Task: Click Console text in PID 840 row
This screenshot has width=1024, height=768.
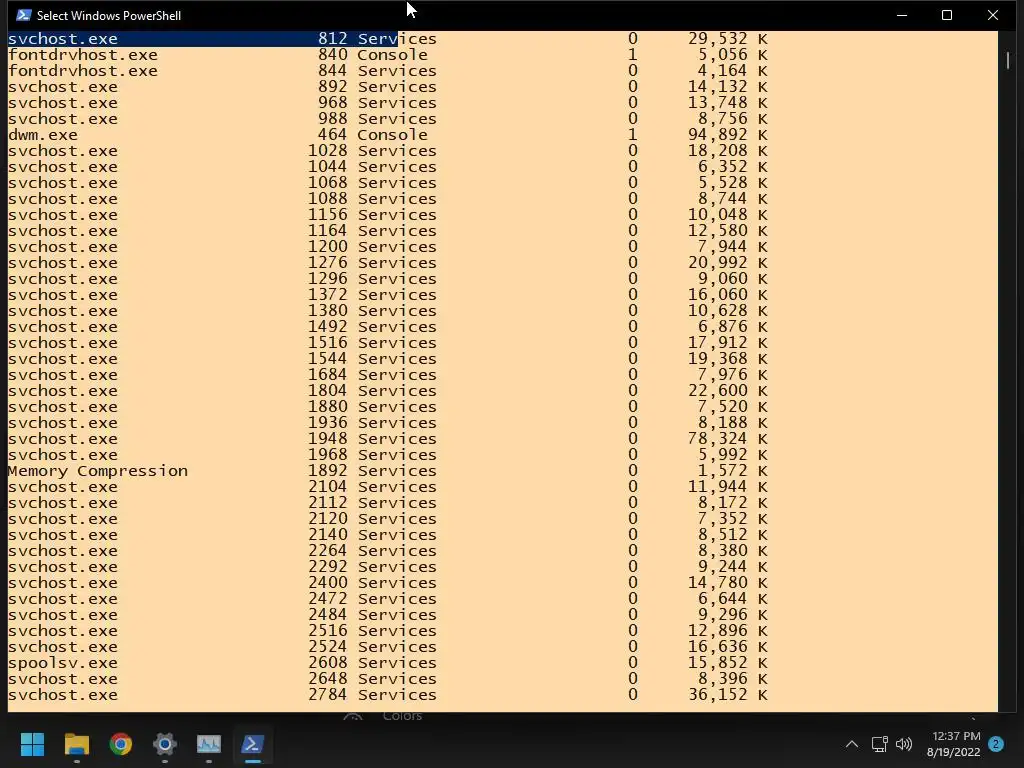Action: coord(392,55)
